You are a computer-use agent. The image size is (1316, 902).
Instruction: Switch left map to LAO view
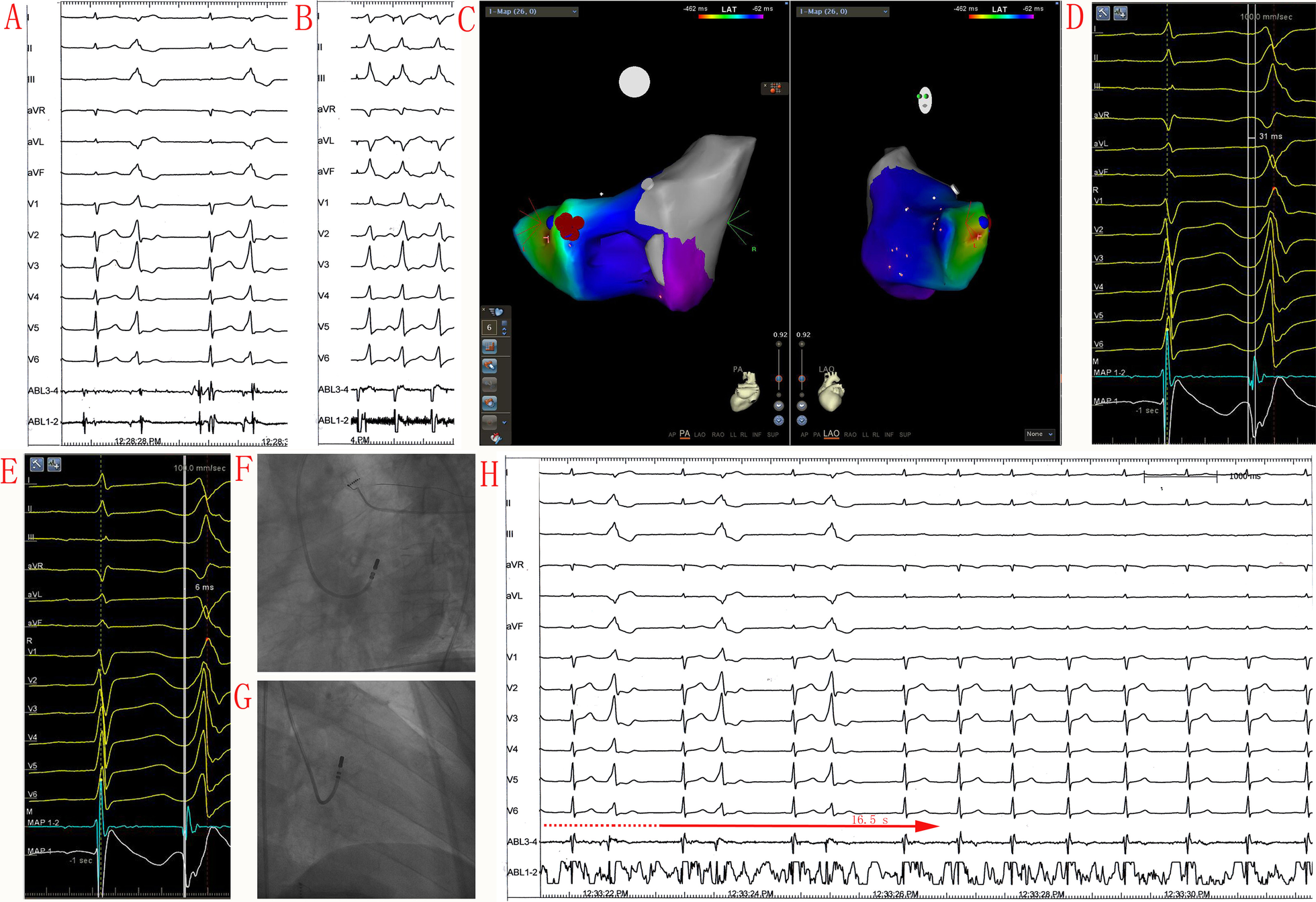(700, 435)
